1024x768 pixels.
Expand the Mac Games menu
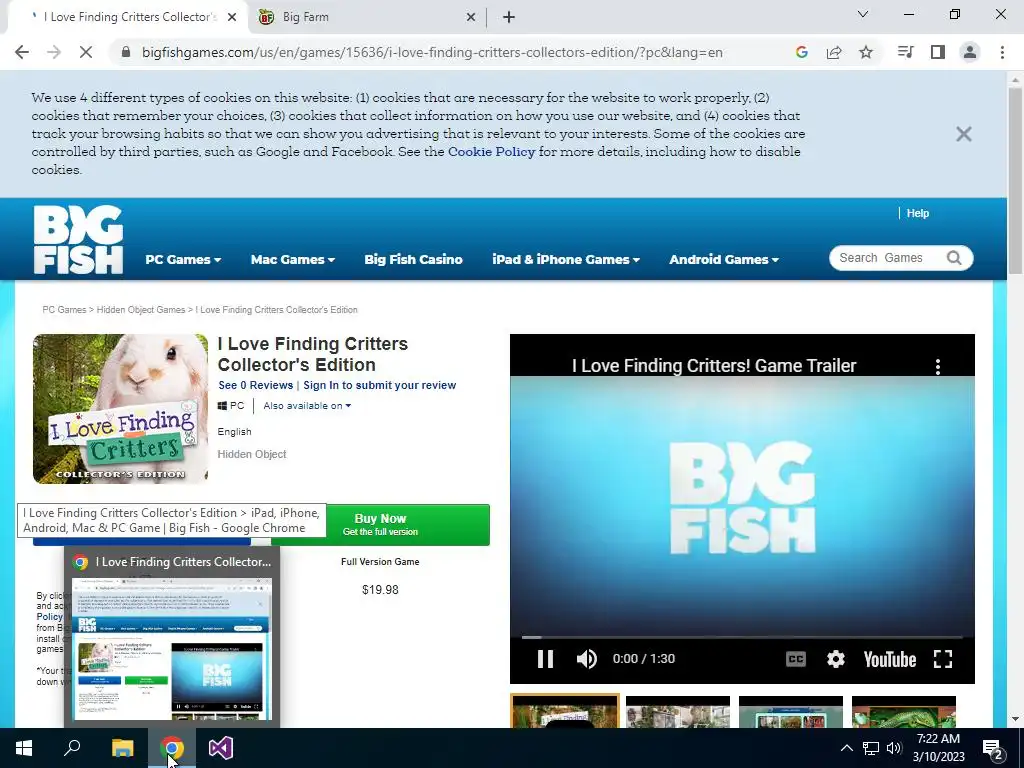coord(293,259)
